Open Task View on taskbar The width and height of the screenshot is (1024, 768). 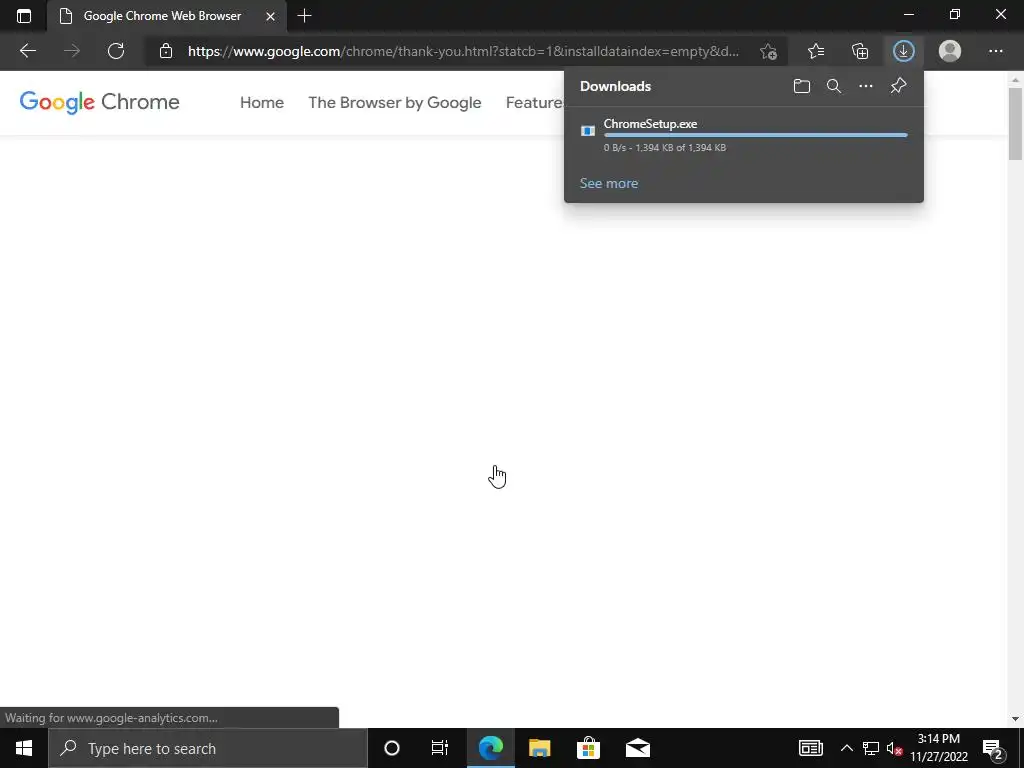(440, 748)
